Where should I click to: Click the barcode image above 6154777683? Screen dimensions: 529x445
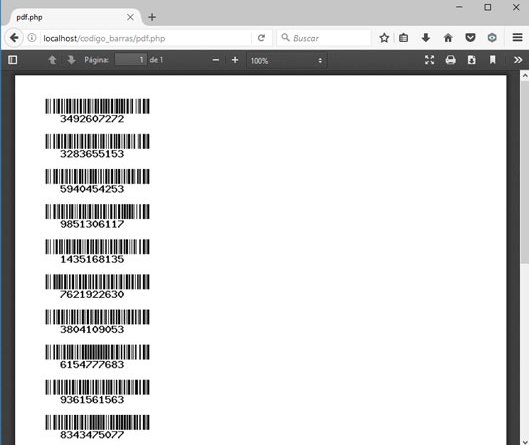[98, 352]
